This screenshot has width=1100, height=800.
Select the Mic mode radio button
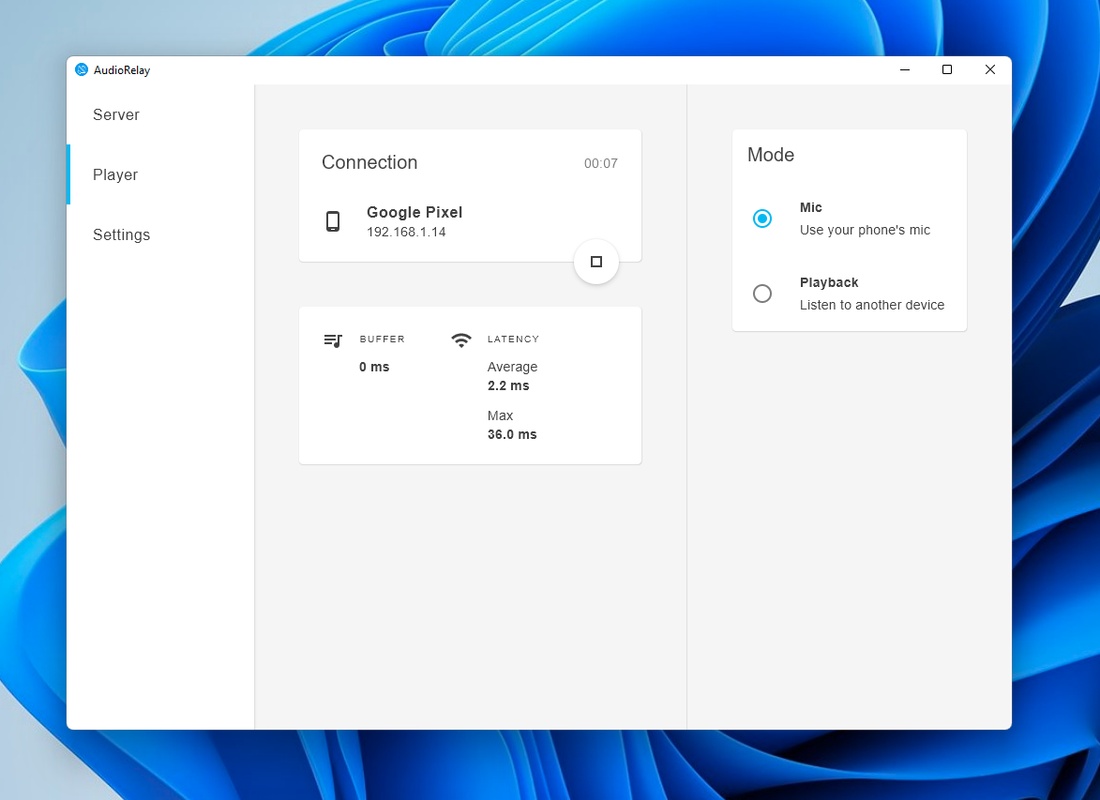(x=762, y=218)
